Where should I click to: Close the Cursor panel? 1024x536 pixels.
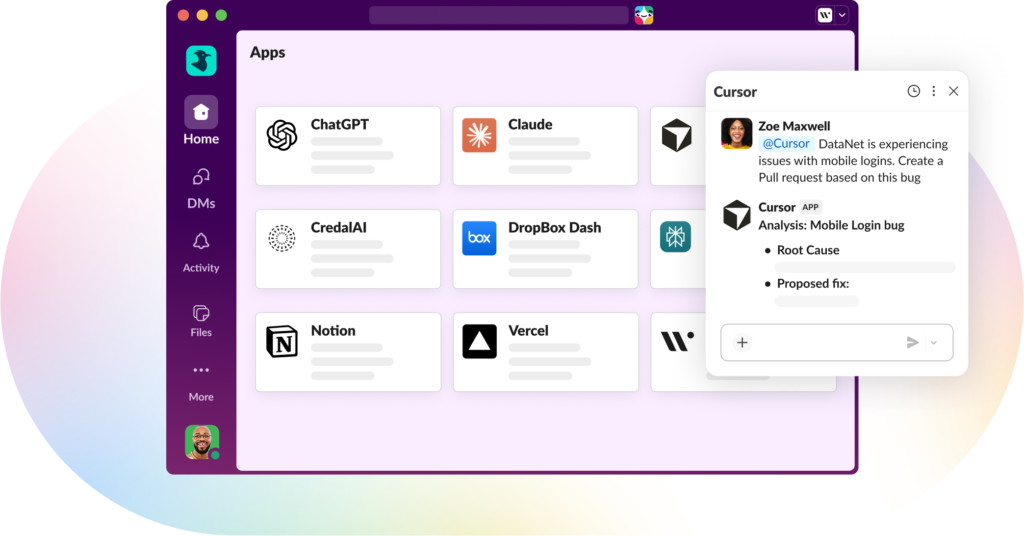point(953,91)
